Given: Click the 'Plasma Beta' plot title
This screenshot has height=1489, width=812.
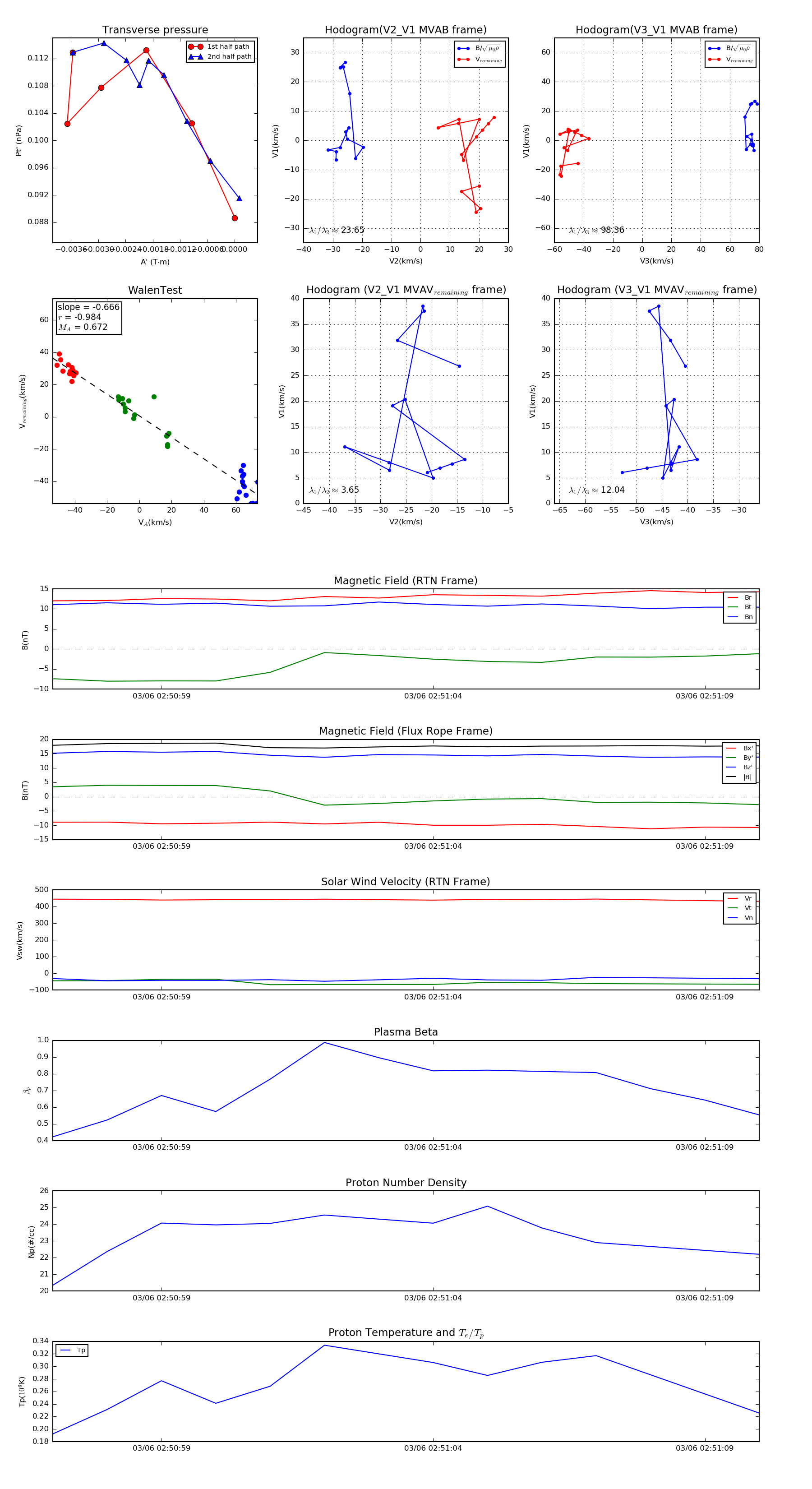Looking at the screenshot, I should tap(406, 1032).
